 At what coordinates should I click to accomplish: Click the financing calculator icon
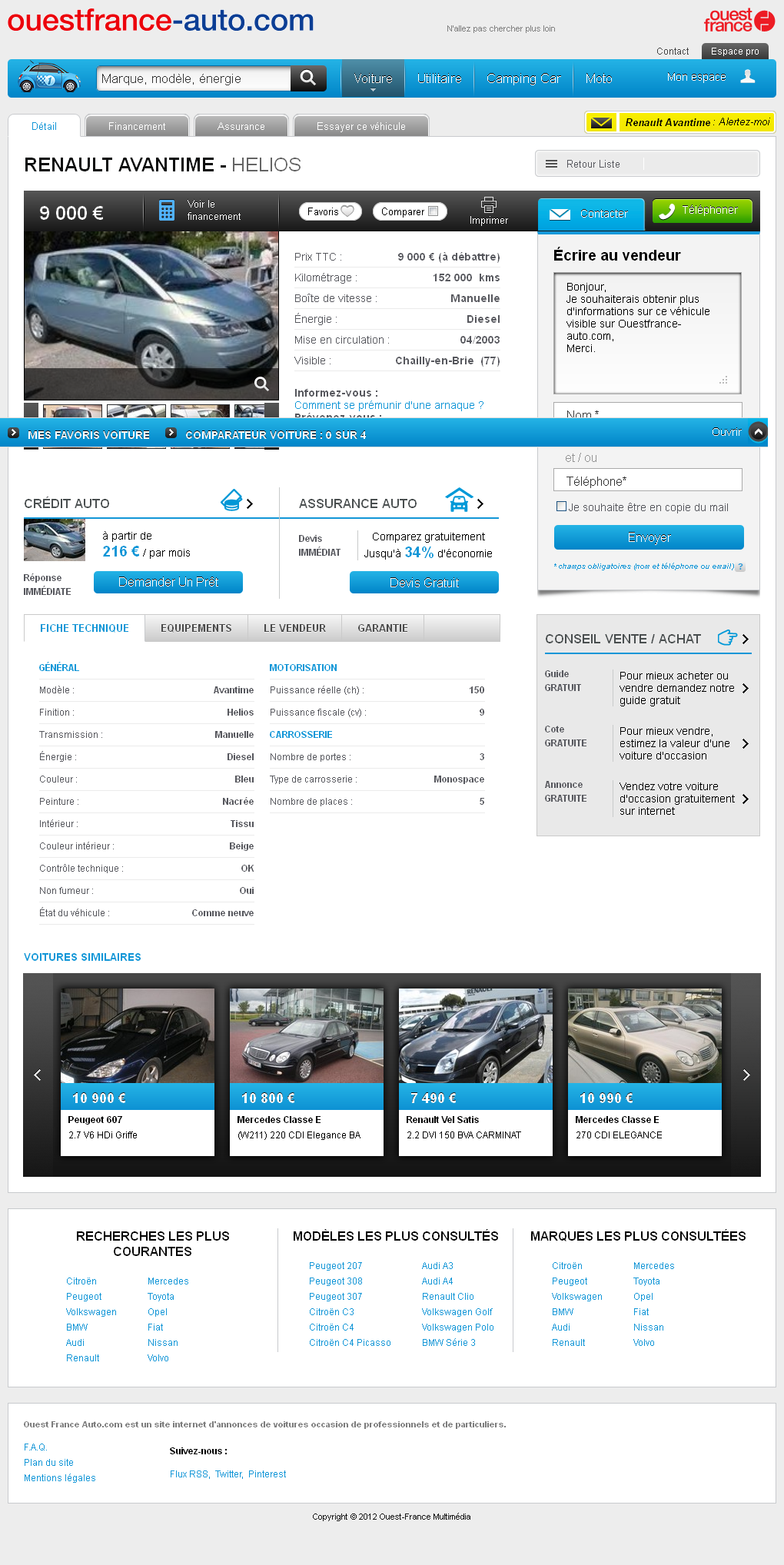pos(167,211)
